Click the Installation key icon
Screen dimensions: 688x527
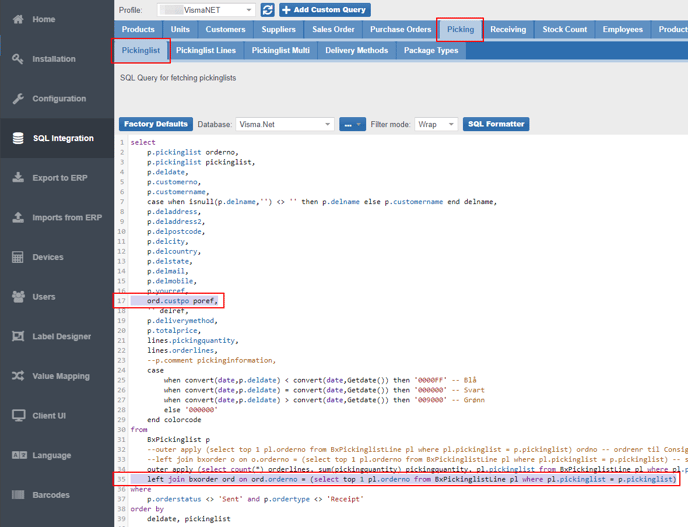point(18,59)
